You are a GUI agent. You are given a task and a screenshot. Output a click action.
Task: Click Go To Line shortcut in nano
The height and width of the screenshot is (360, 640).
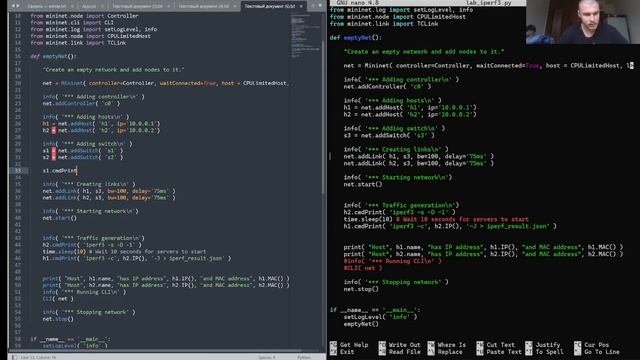click(597, 352)
